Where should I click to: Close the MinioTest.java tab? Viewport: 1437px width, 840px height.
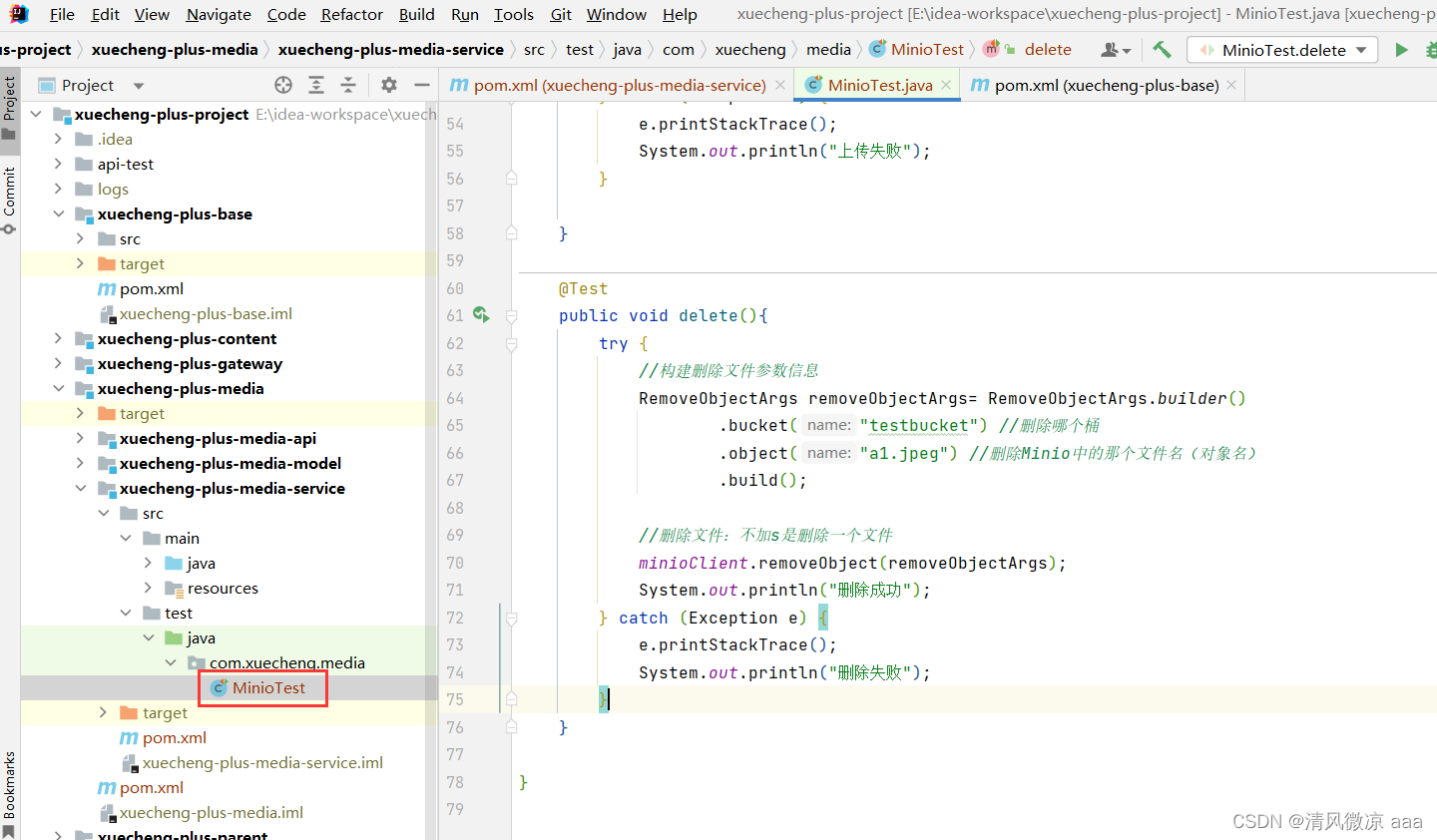point(946,85)
